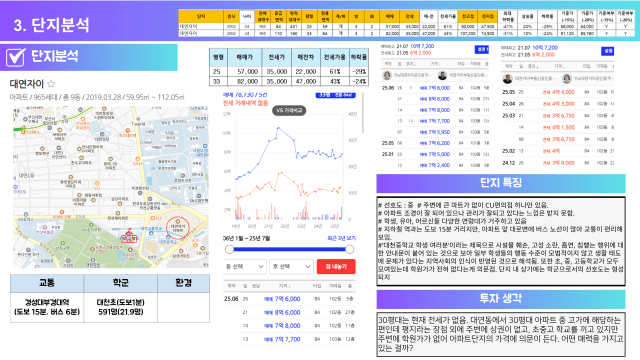Click the red circled 대연자이 marker on map
The width and height of the screenshot is (640, 360).
point(178,228)
